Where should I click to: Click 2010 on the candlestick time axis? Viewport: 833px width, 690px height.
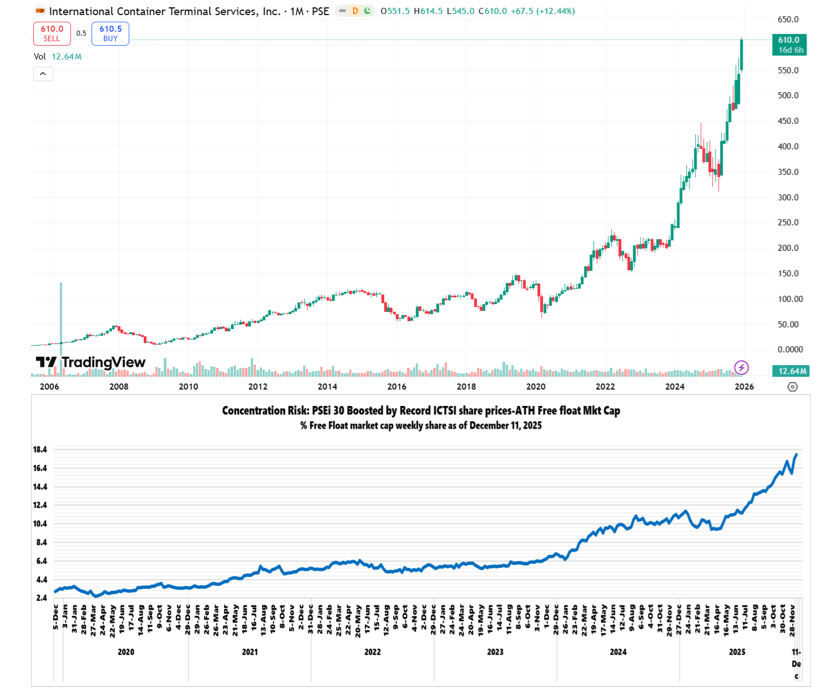188,387
